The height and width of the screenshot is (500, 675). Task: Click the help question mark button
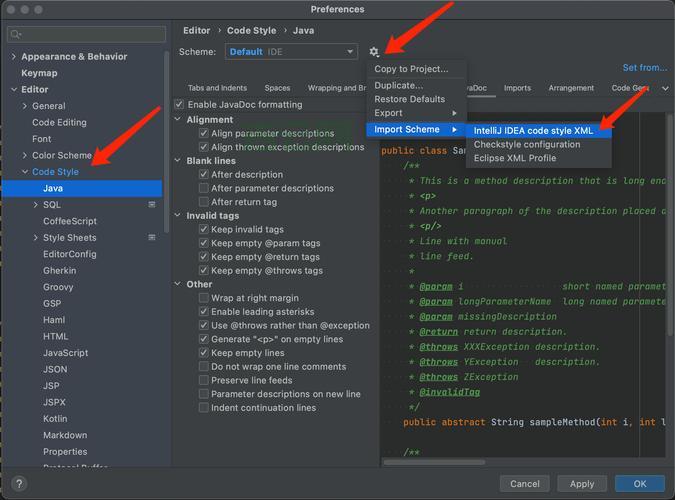point(18,484)
